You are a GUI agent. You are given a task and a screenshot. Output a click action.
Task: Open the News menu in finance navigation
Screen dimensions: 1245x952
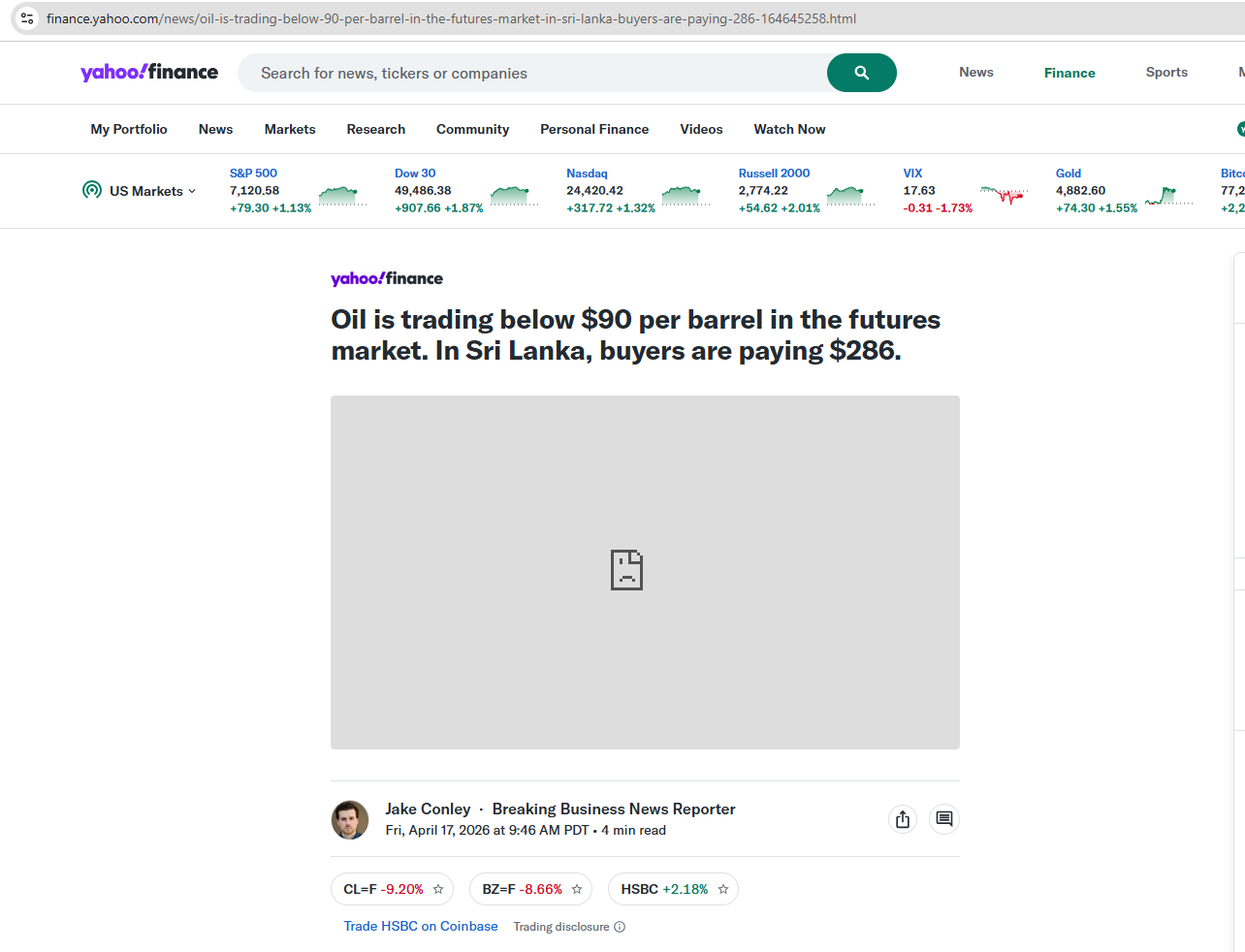[x=215, y=129]
